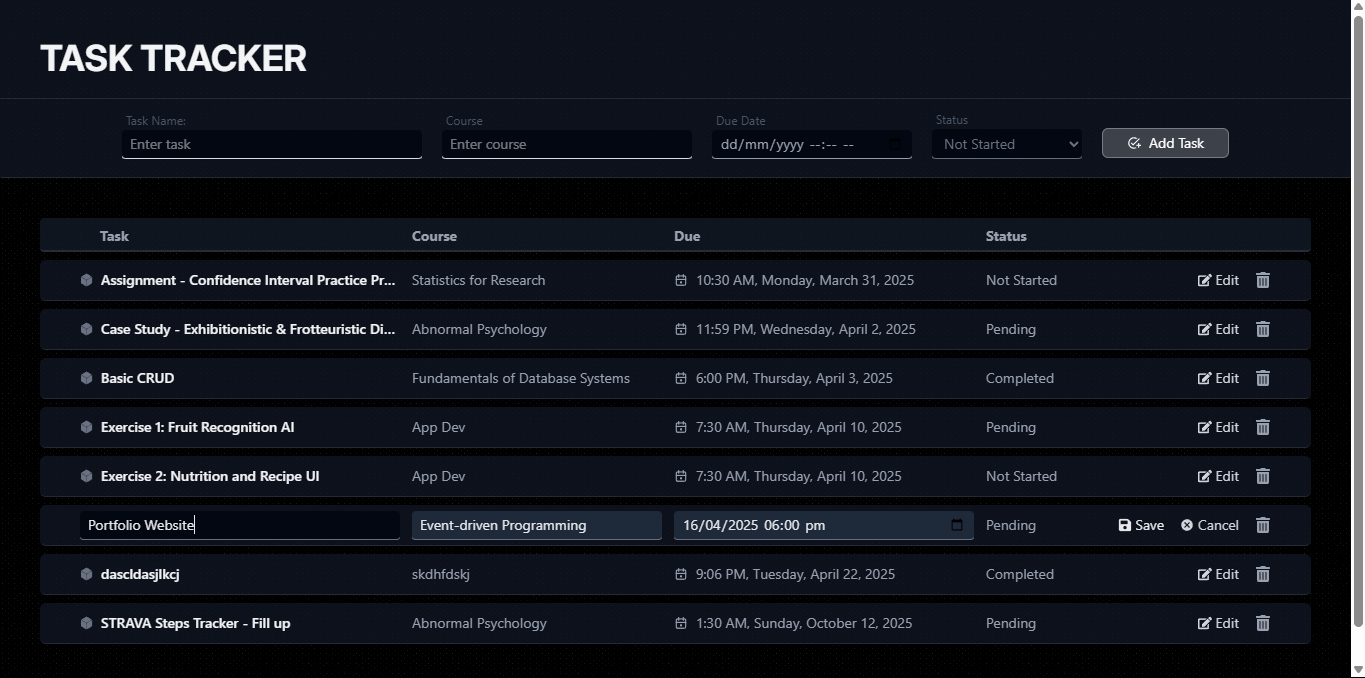Click the Add Task button

click(x=1164, y=143)
